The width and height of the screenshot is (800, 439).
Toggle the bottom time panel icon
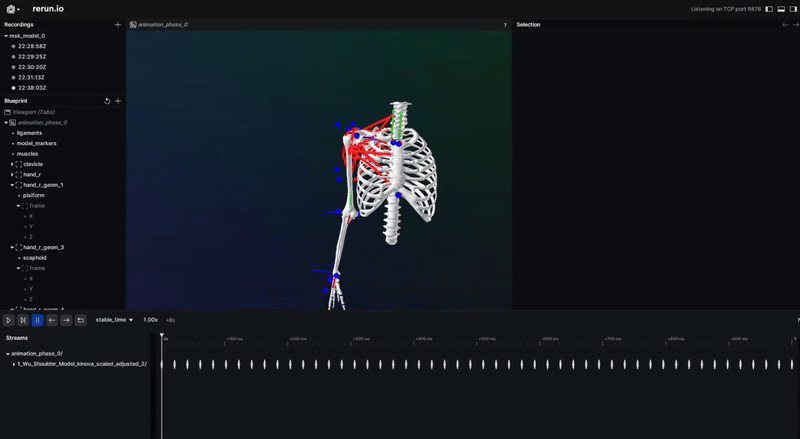point(781,9)
